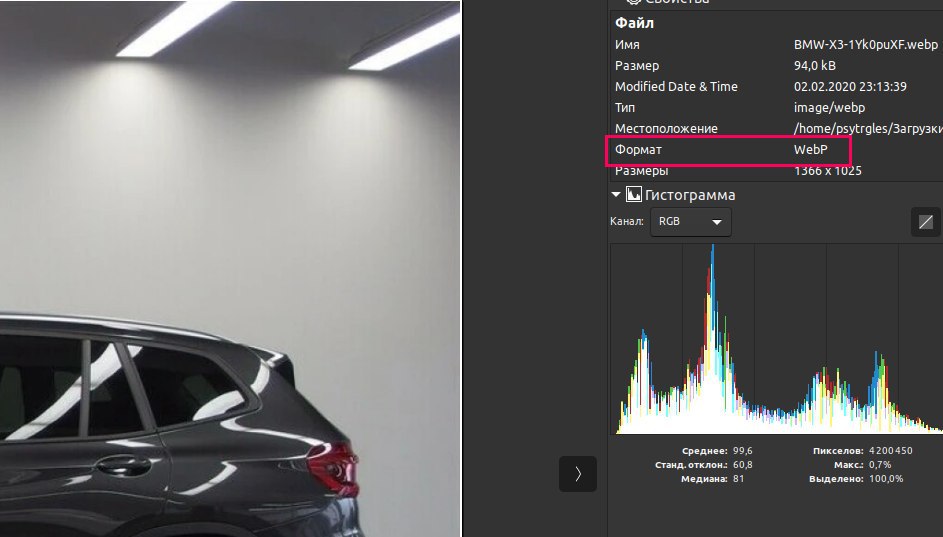Click the Среднее value 99,6
Screen dimensions: 943x537
742,450
